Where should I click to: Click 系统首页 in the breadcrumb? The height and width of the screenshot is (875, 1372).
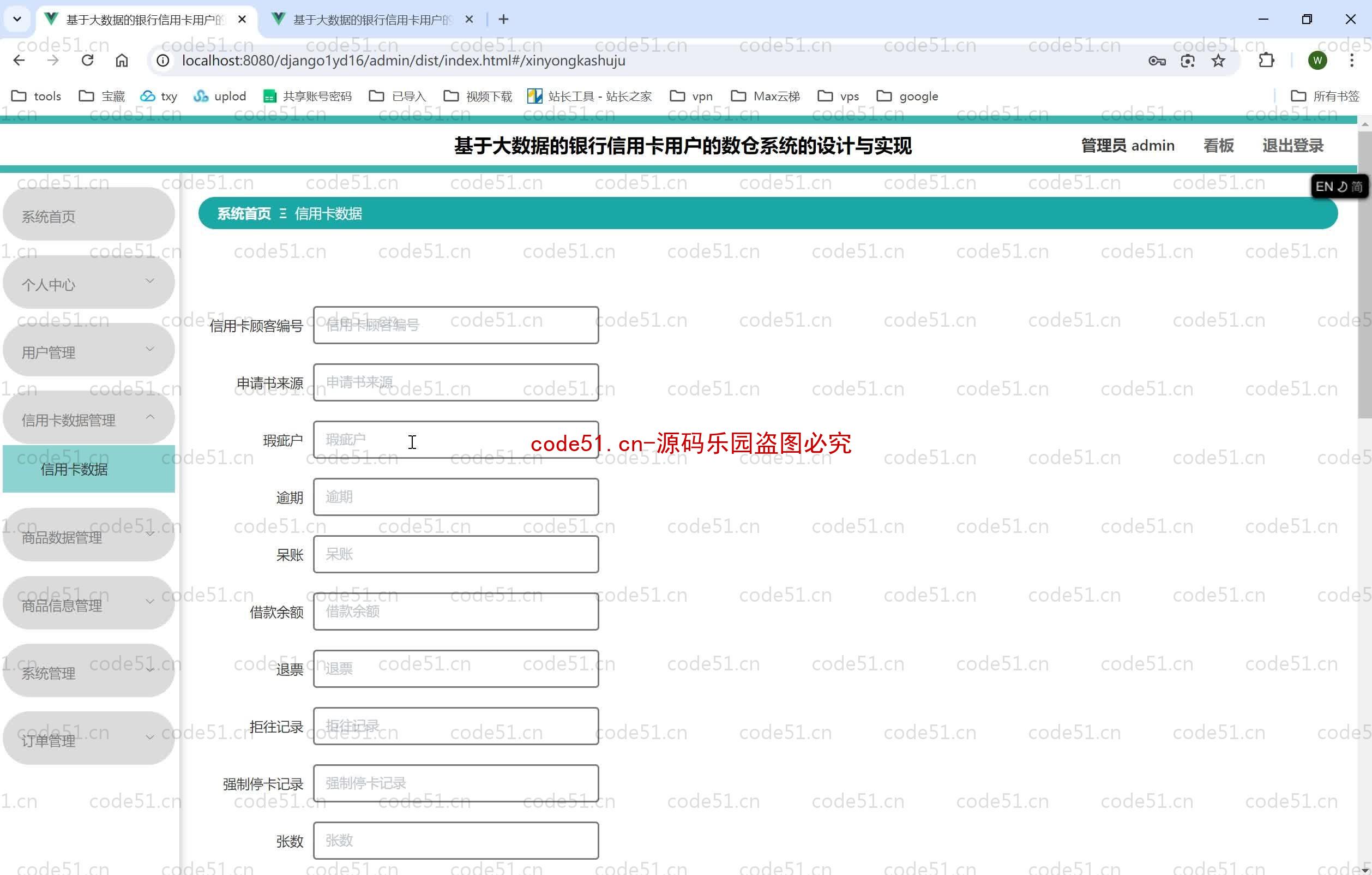(244, 214)
